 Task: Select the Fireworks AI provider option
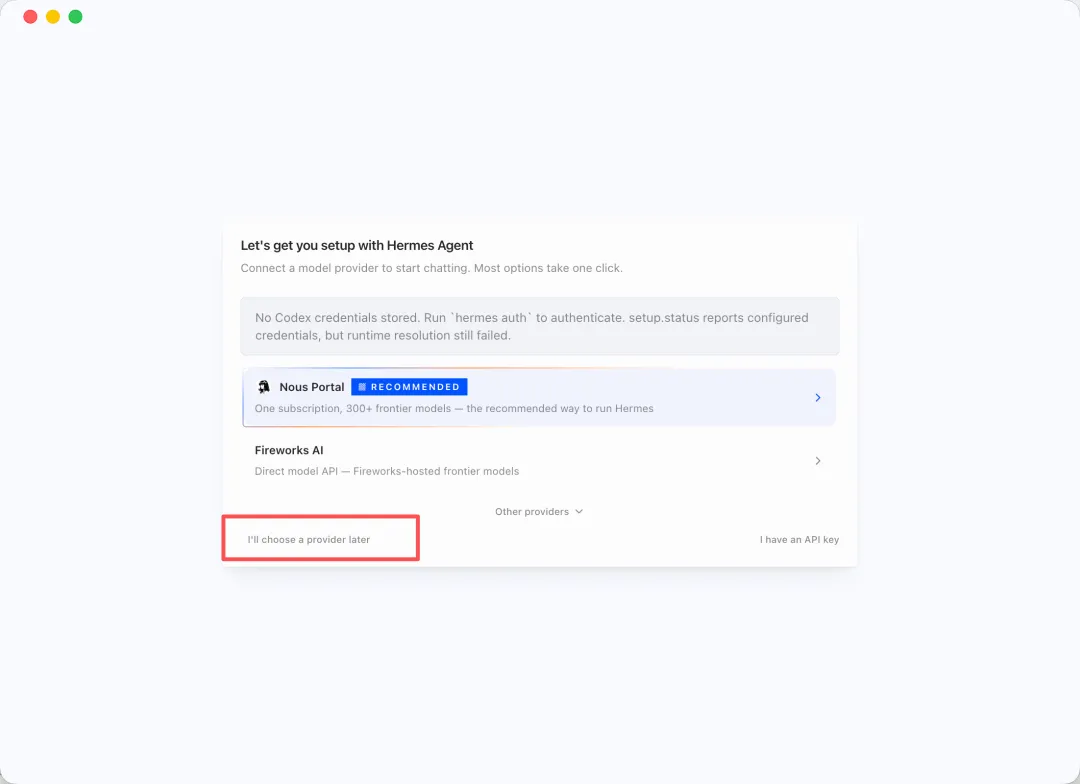click(539, 460)
